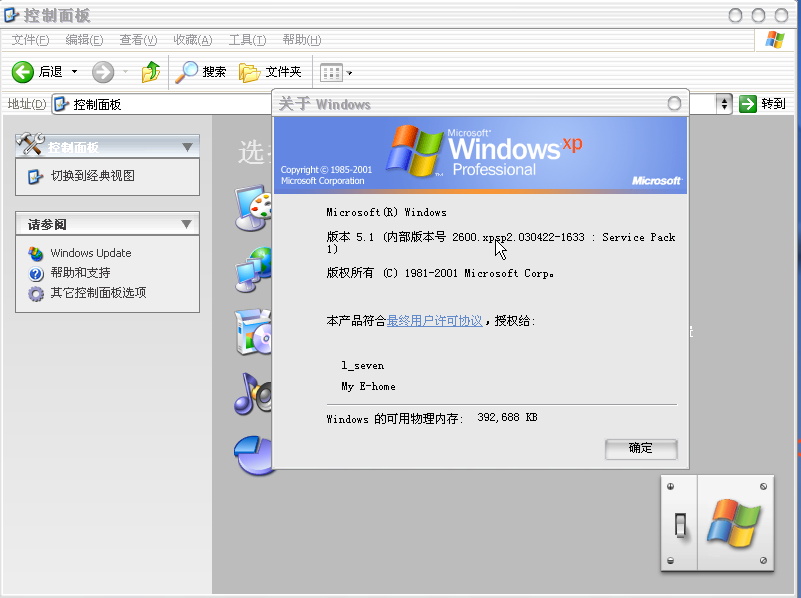This screenshot has height=598, width=801.
Task: Open the 帮助(H) menu
Action: [x=302, y=40]
